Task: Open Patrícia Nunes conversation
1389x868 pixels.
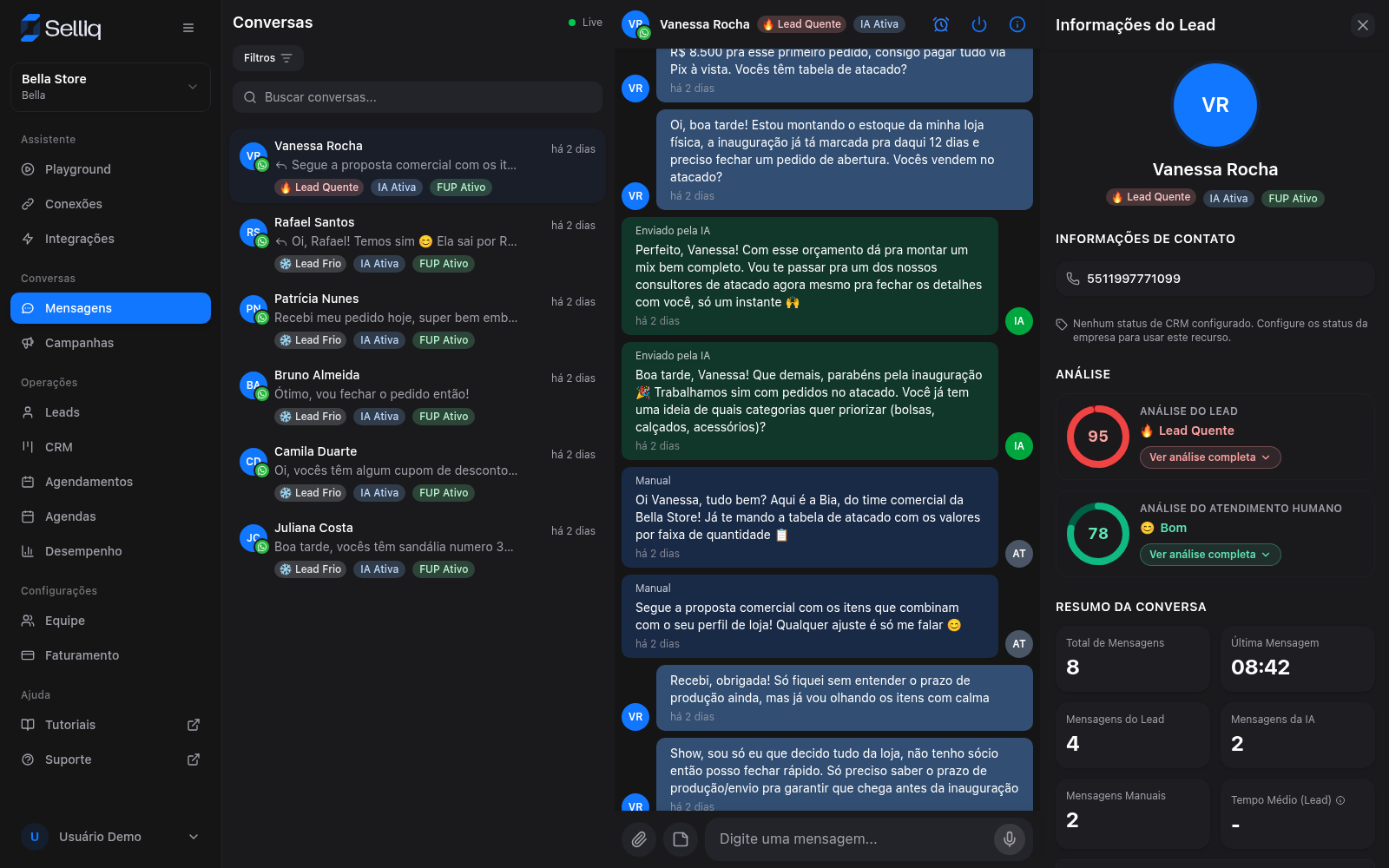Action: pos(418,319)
